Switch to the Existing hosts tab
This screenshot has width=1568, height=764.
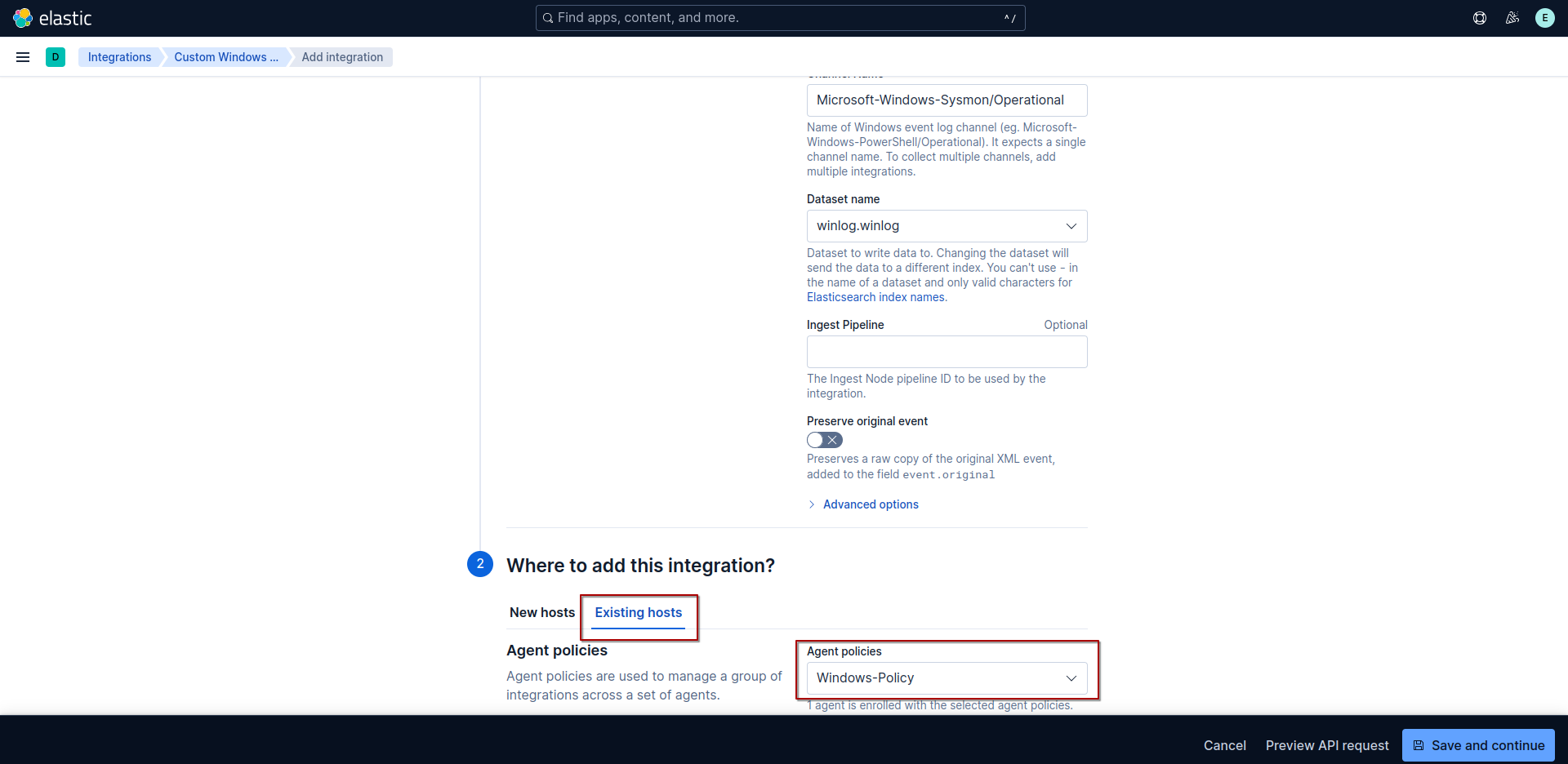coord(639,612)
